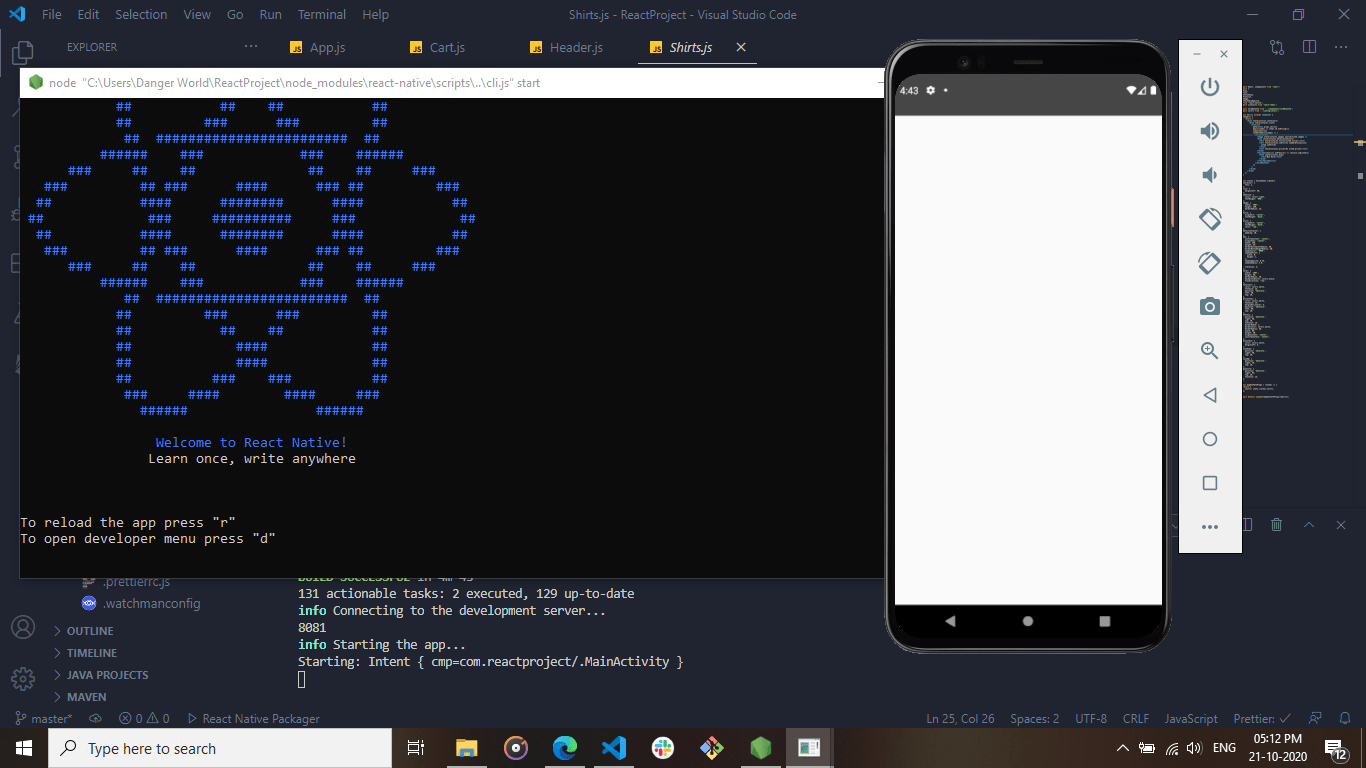Open .watchmanconfig file in explorer
The image size is (1366, 768).
click(x=151, y=603)
